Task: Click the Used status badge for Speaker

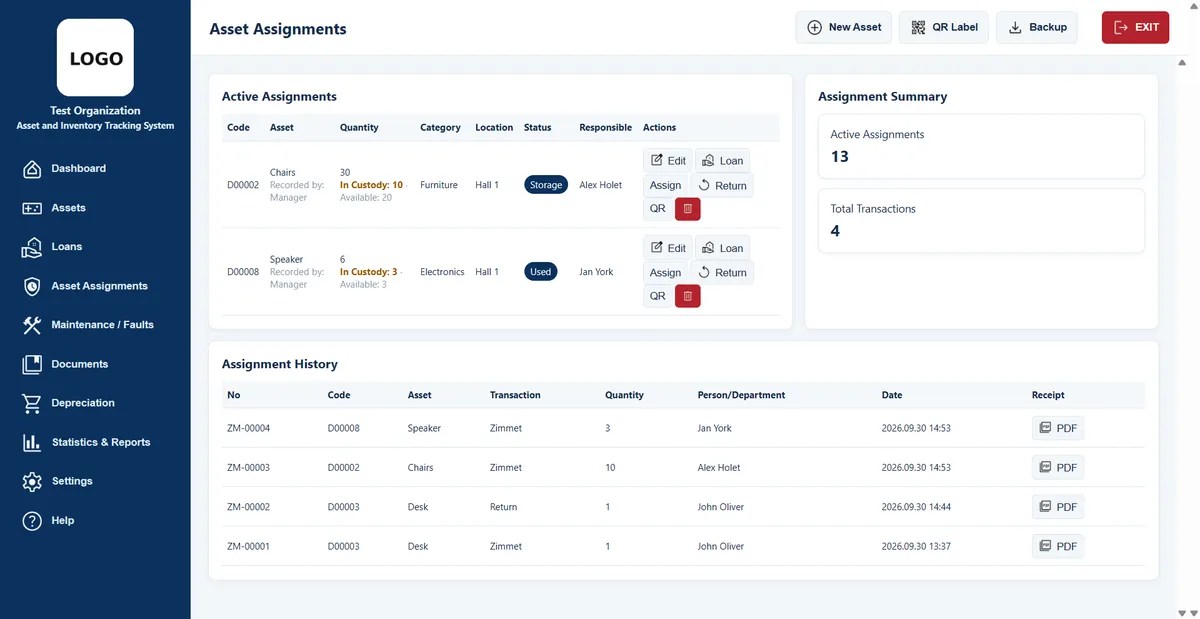Action: [541, 272]
